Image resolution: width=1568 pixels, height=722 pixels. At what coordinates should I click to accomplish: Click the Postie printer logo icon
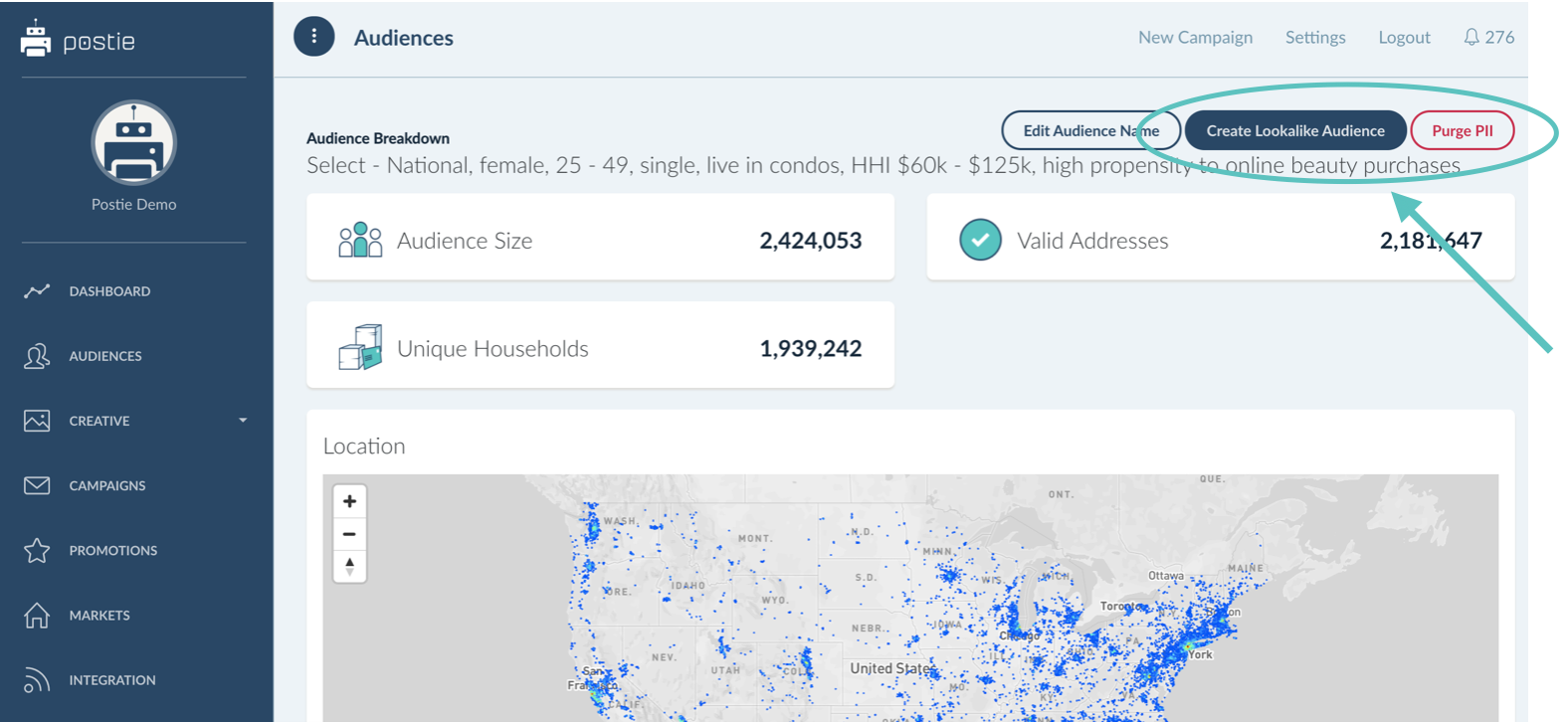tap(36, 39)
